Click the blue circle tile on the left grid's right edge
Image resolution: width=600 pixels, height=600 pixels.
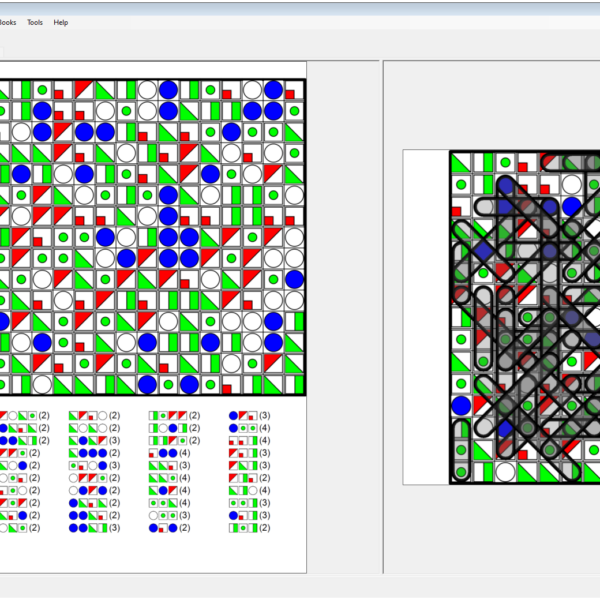294,279
